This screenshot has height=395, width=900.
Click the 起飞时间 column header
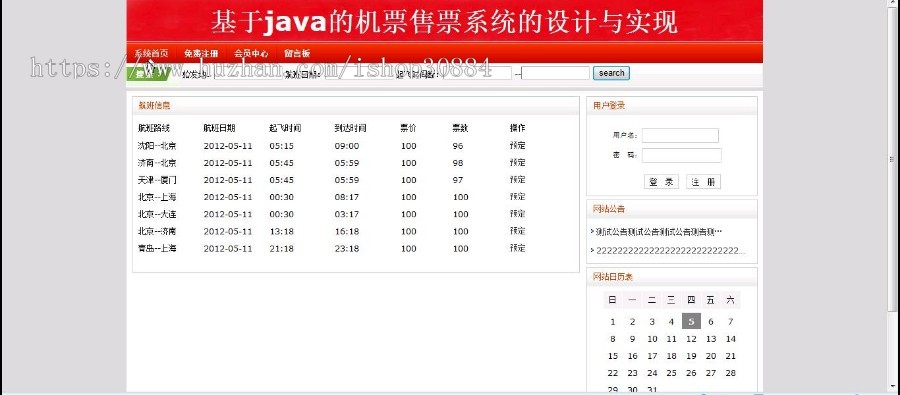(285, 128)
